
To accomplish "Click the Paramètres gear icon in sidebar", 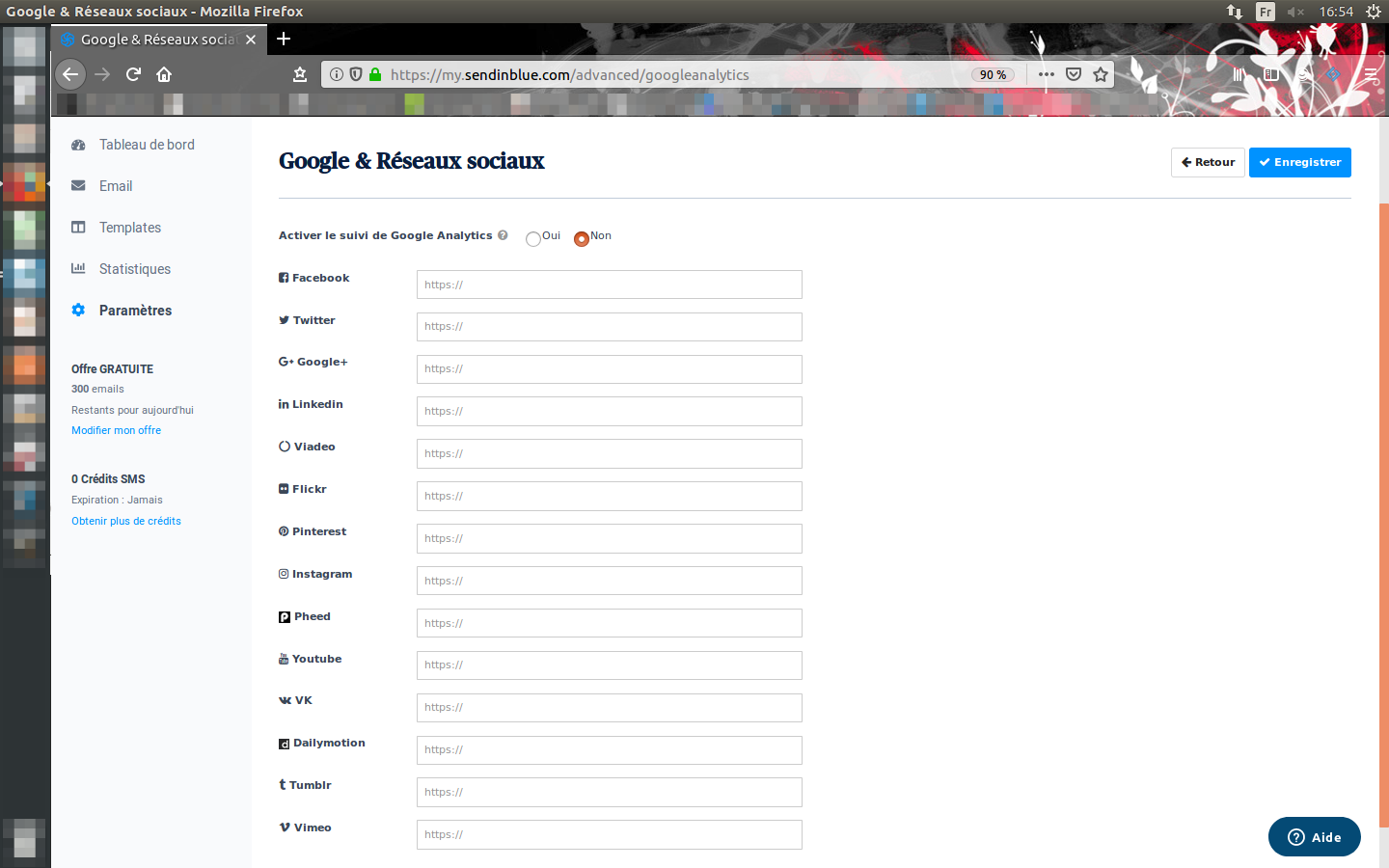I will coord(78,311).
